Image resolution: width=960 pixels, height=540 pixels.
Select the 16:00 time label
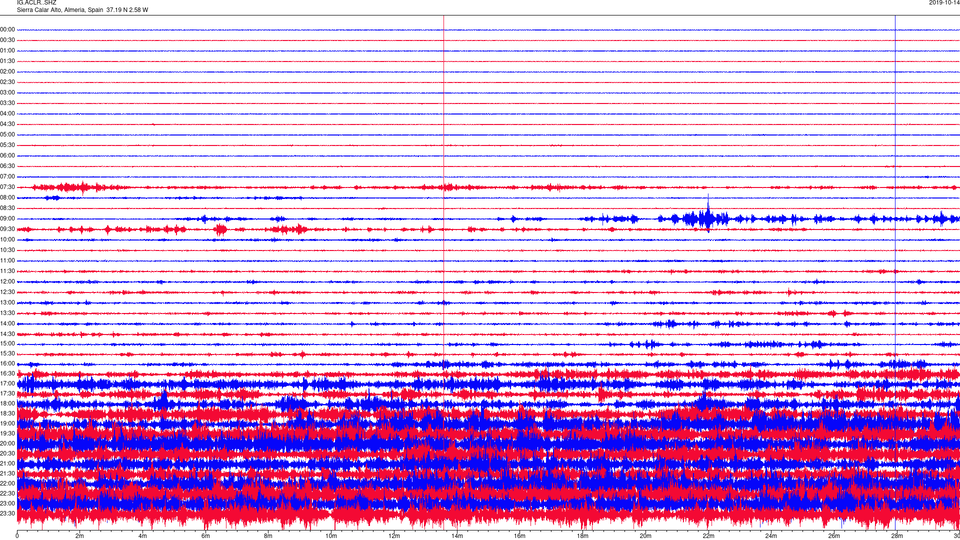[x=7, y=364]
